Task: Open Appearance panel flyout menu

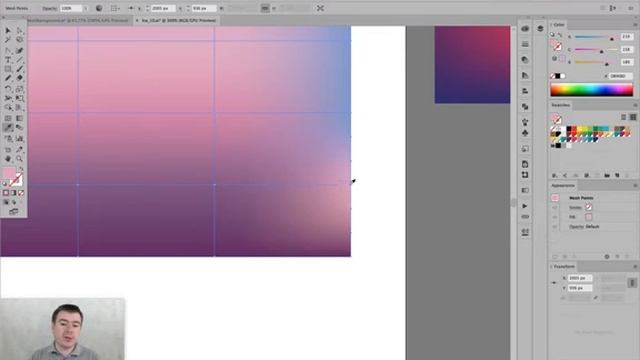Action: (635, 186)
